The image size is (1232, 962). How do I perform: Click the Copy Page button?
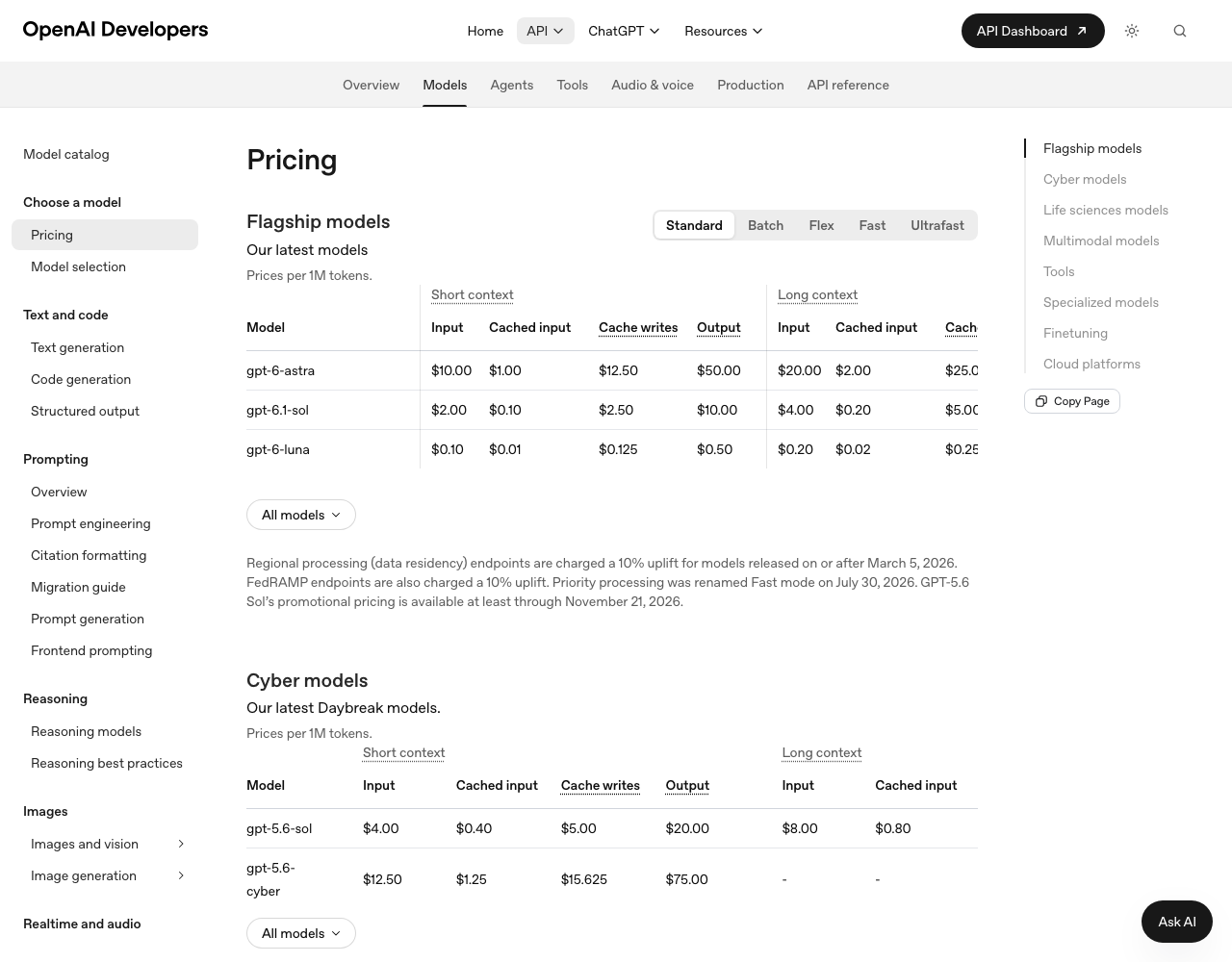tap(1072, 401)
